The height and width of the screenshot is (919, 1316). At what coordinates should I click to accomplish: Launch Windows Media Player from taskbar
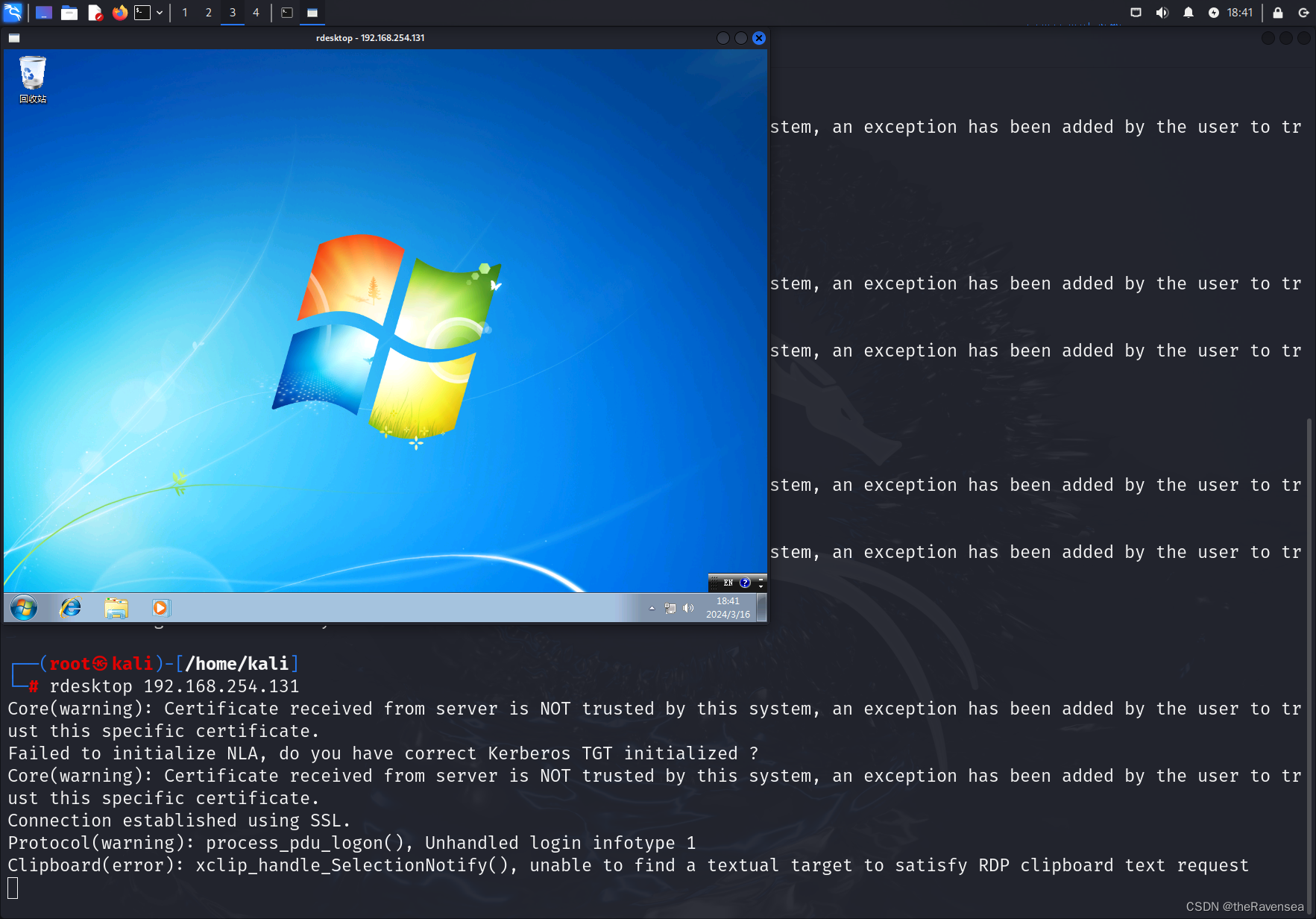(160, 608)
